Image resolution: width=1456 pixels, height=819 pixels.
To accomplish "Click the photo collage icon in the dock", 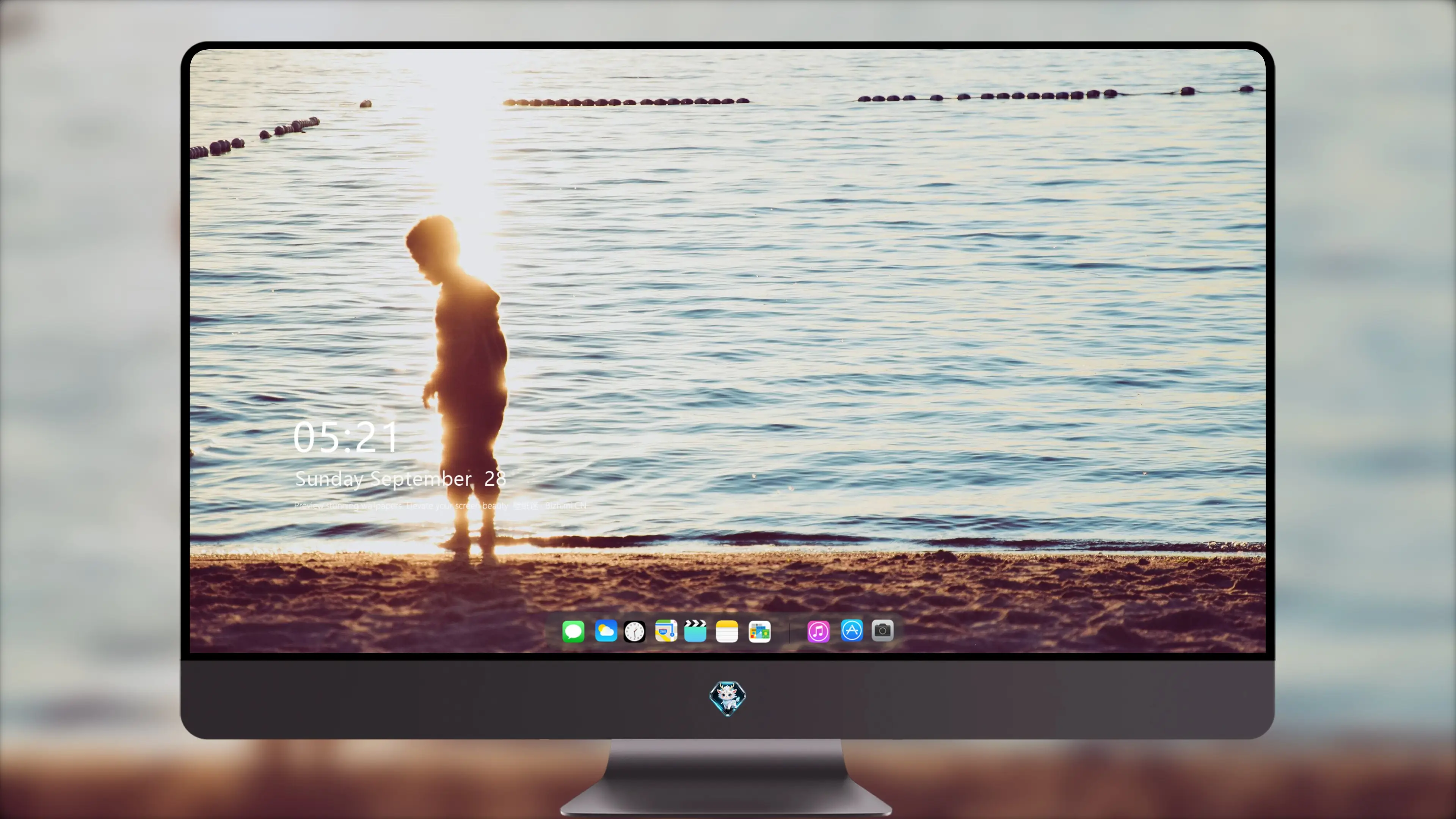I will 759,631.
